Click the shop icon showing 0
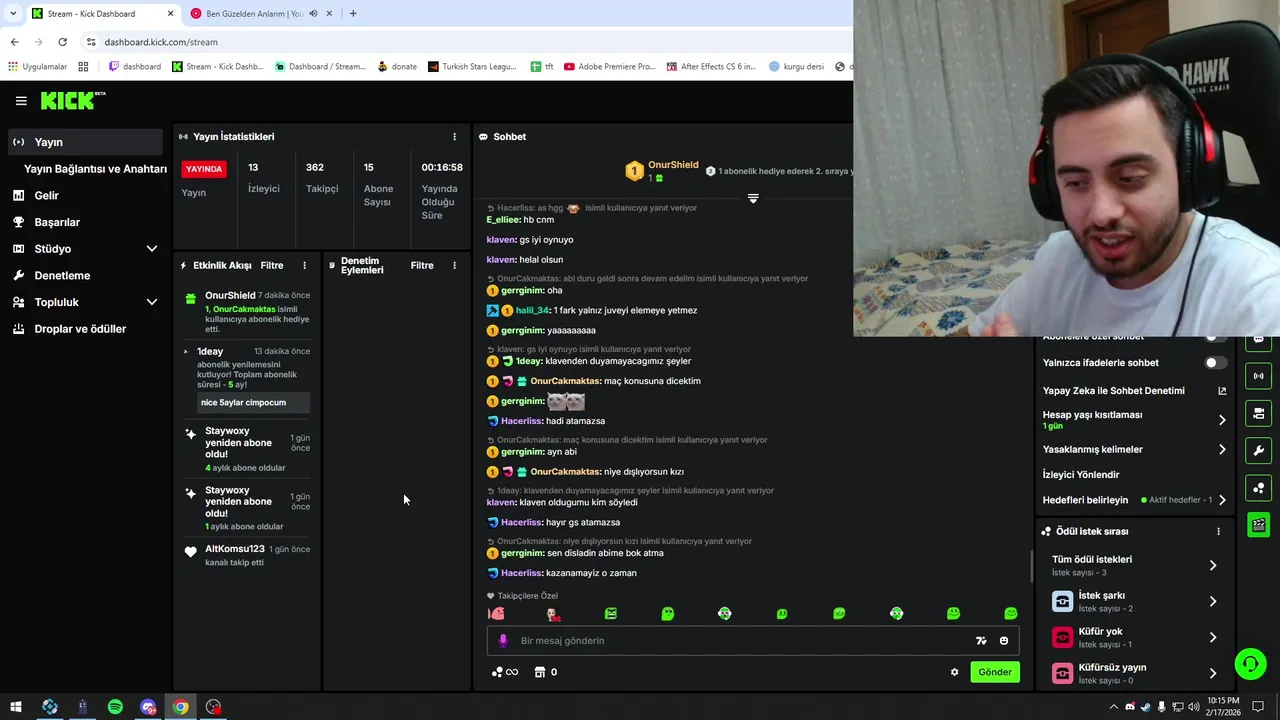 [546, 672]
